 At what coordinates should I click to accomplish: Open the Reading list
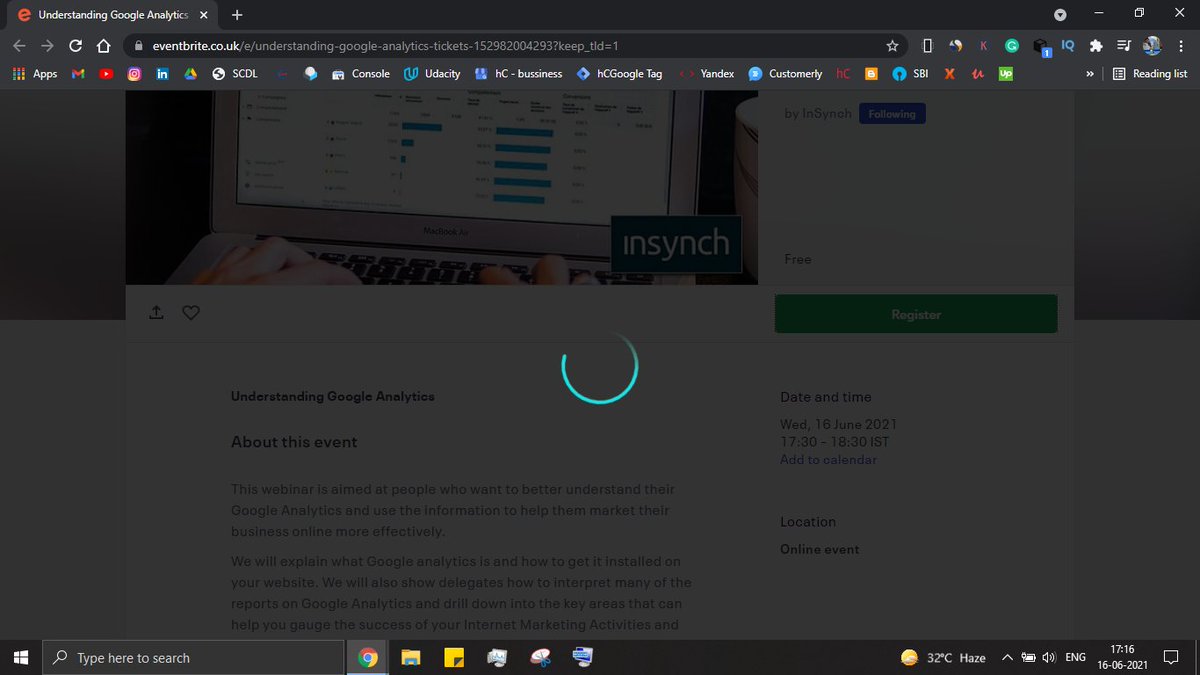[1150, 74]
